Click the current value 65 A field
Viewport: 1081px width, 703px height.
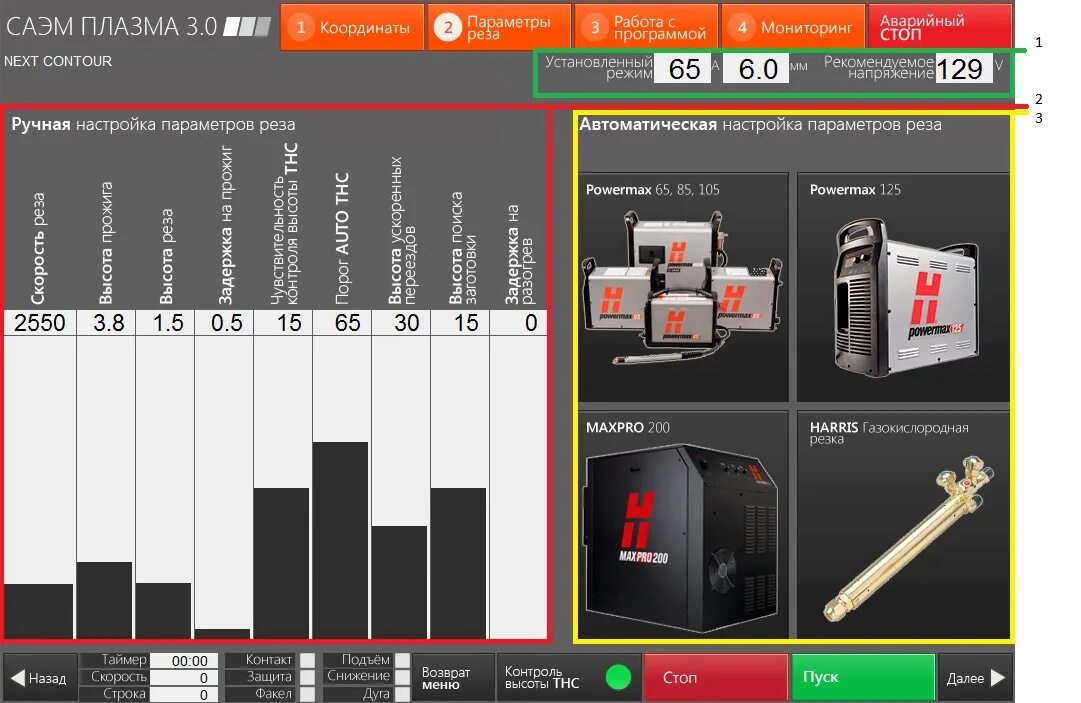pyautogui.click(x=683, y=69)
